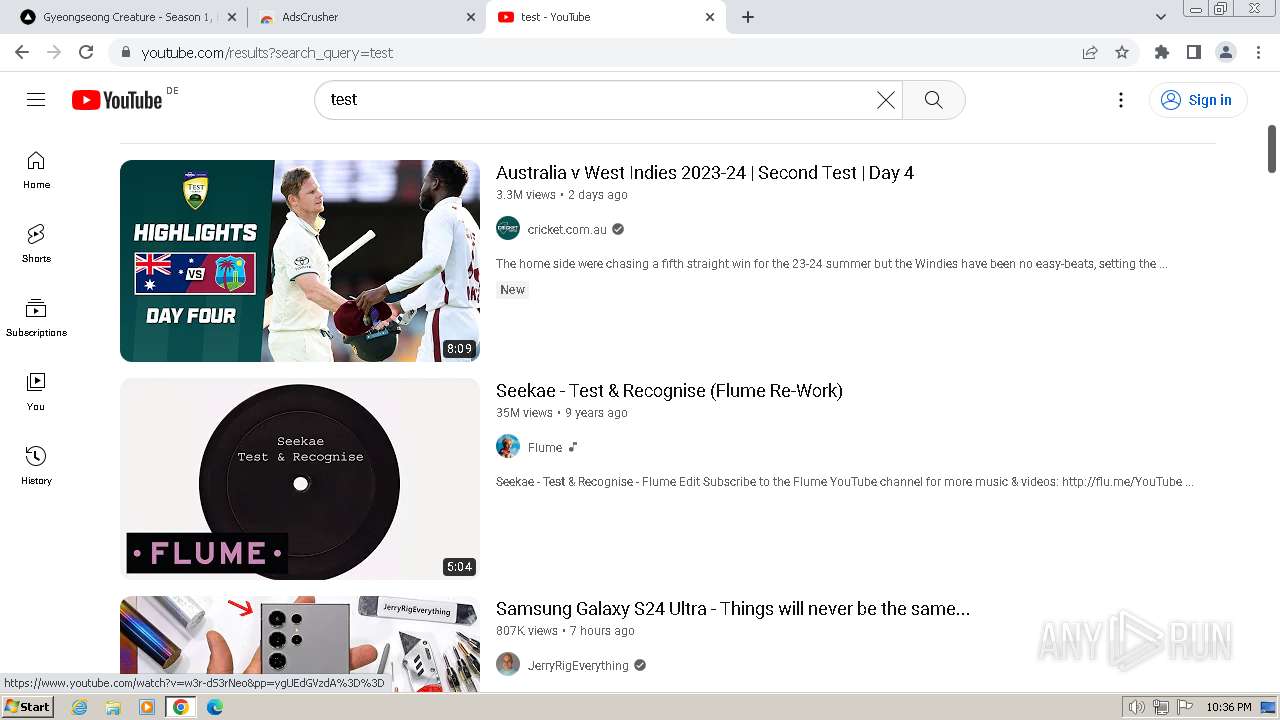The height and width of the screenshot is (720, 1280).
Task: Switch to the Gyeongseong Creature tab
Action: pyautogui.click(x=126, y=17)
